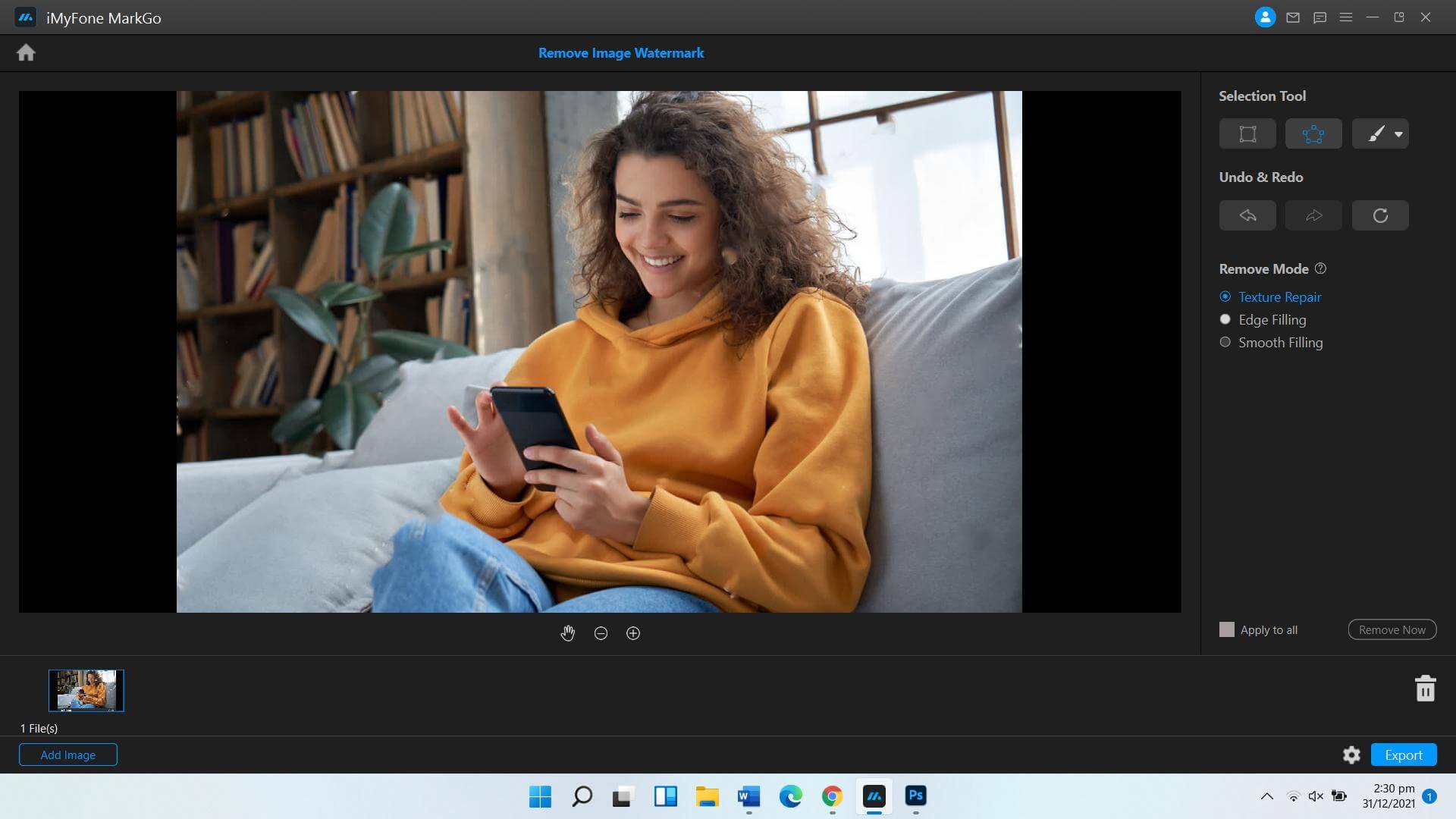Image resolution: width=1456 pixels, height=819 pixels.
Task: Click the settings gear icon
Action: pos(1351,755)
